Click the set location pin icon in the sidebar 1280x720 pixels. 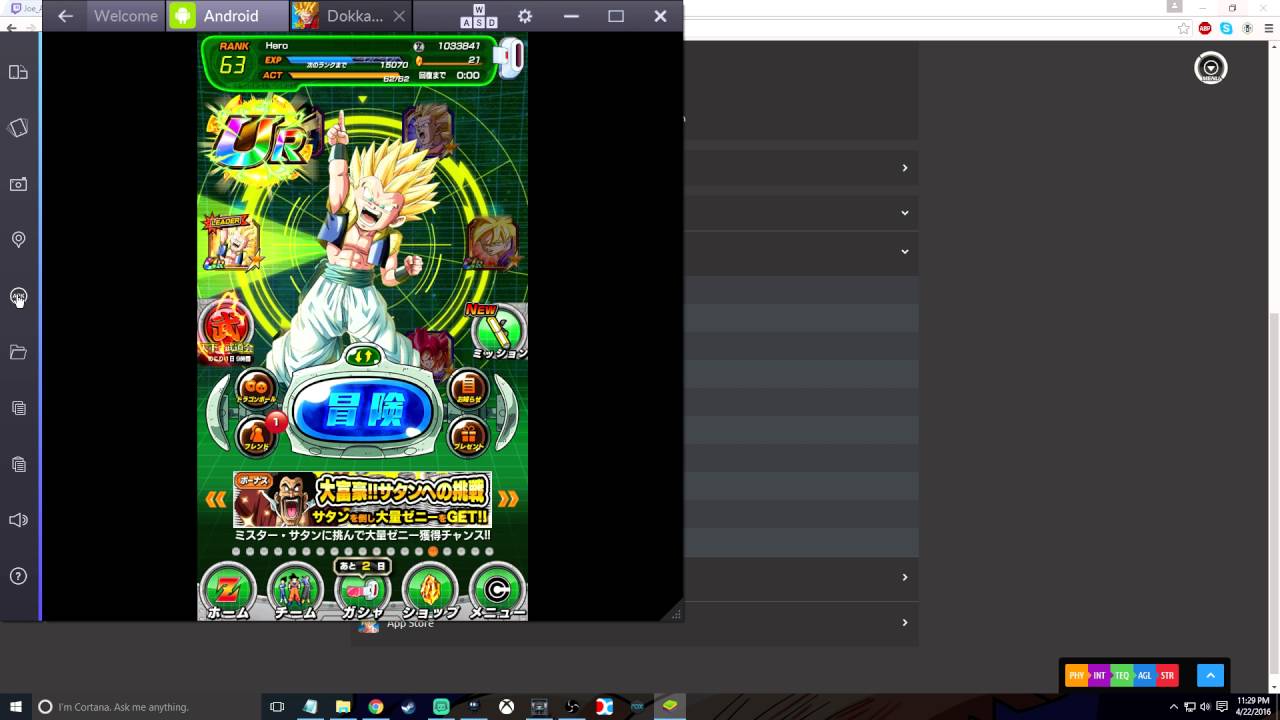pos(18,240)
